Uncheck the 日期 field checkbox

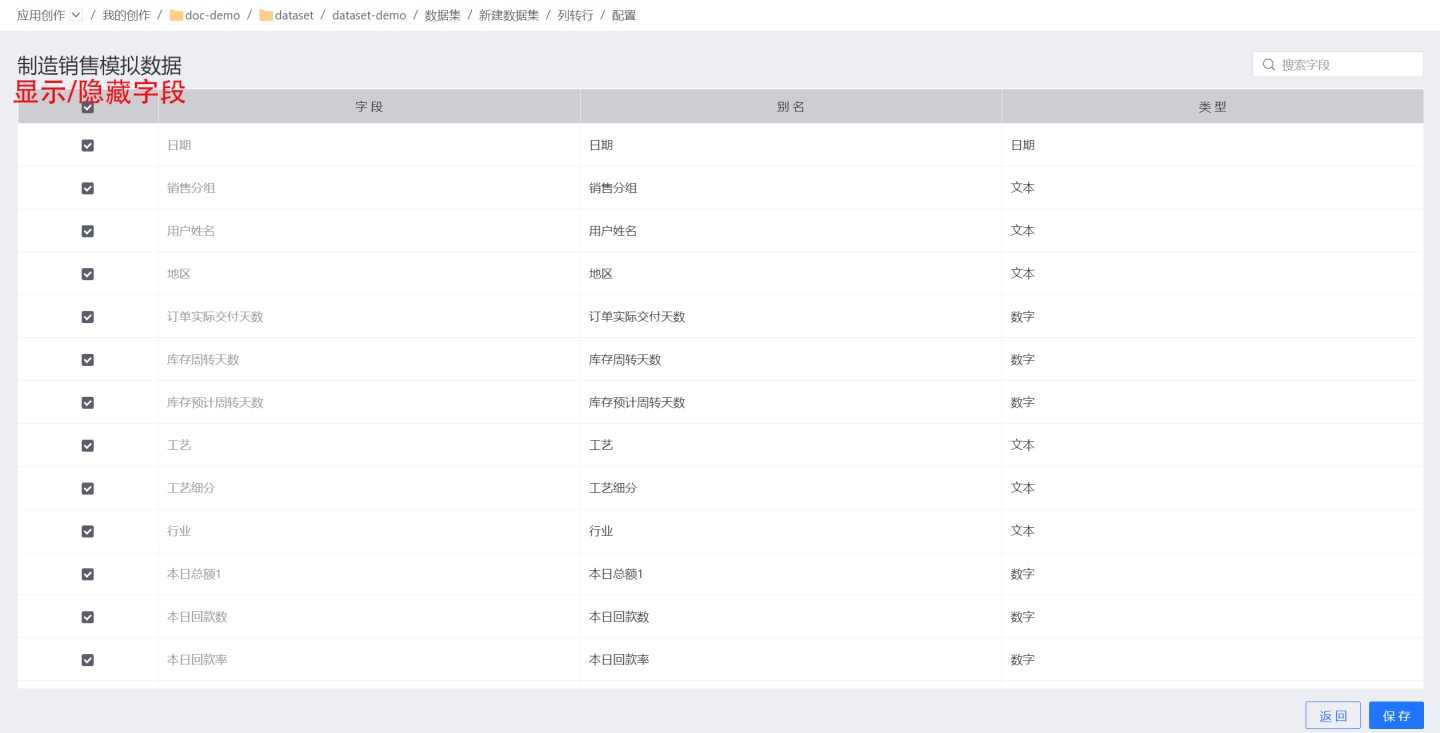[x=88, y=145]
